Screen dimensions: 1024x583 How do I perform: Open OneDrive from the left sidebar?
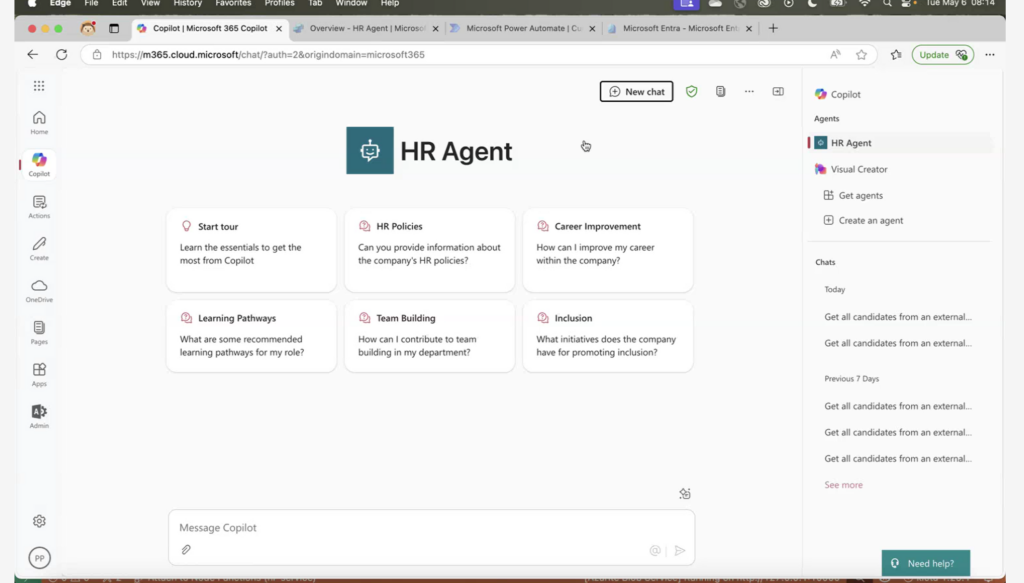[39, 291]
